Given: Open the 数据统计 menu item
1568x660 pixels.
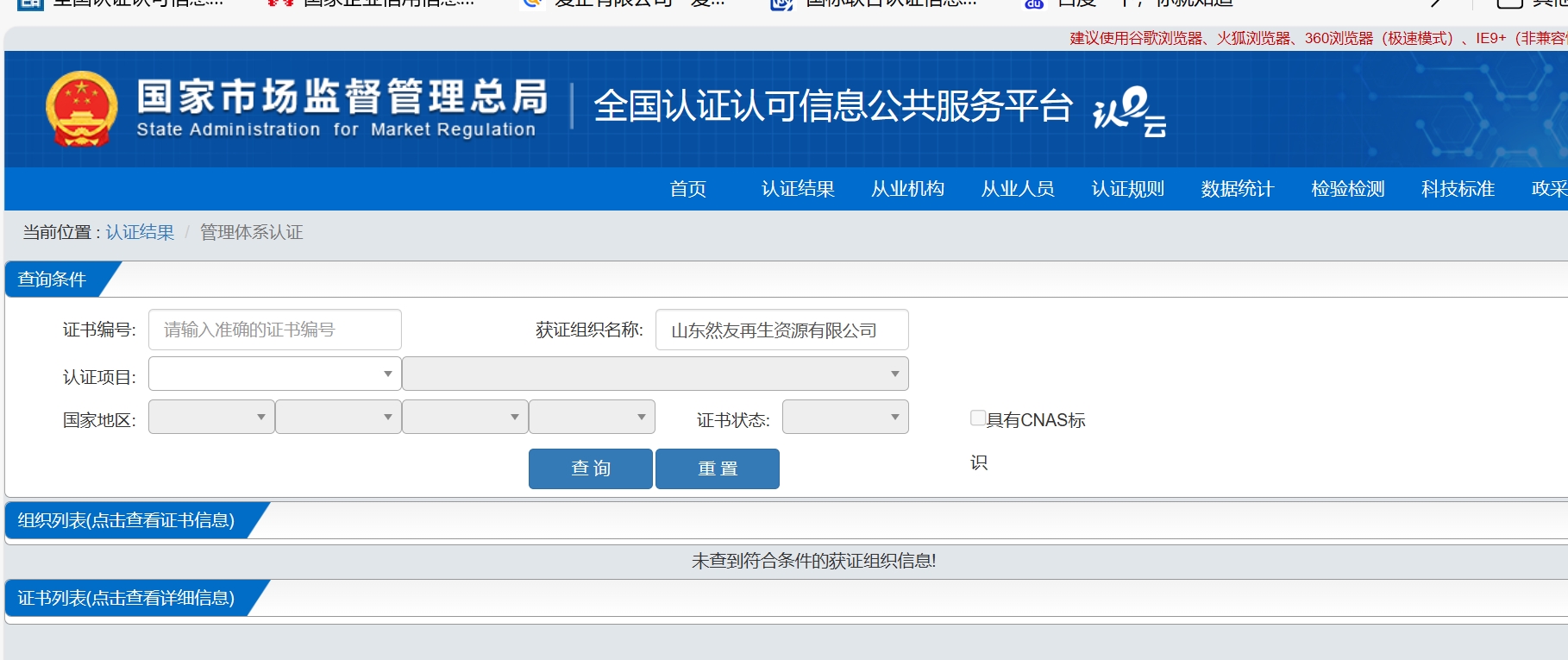Looking at the screenshot, I should (x=1237, y=189).
